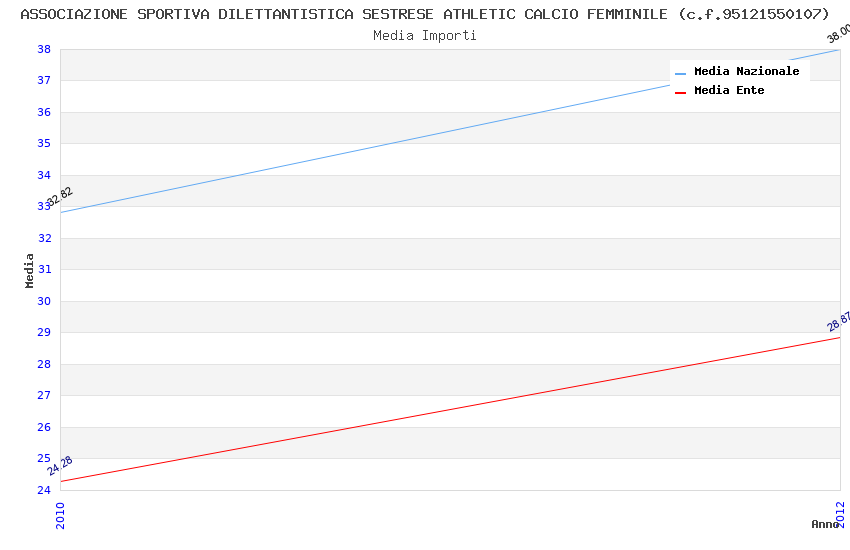Select the 24.28 data label
850x550 pixels.
coord(60,465)
